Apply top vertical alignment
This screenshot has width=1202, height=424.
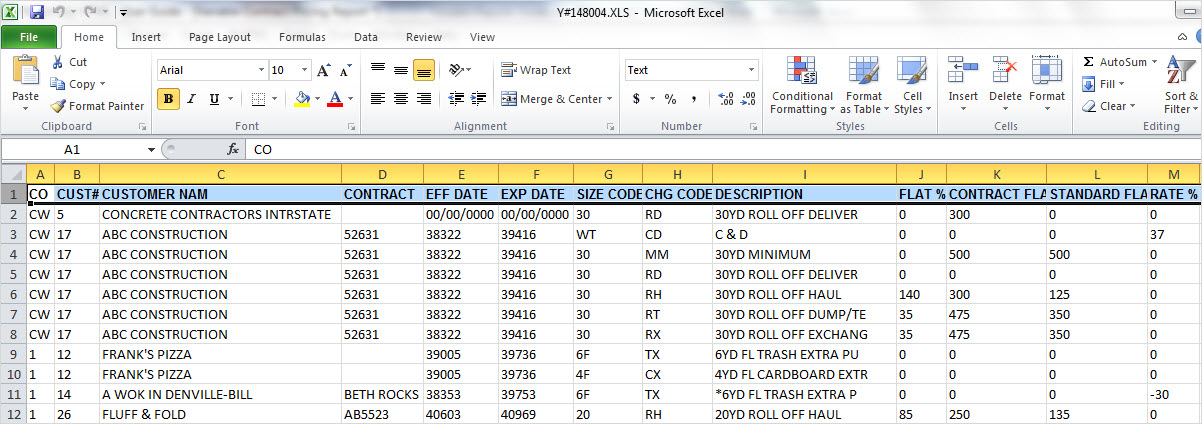378,70
